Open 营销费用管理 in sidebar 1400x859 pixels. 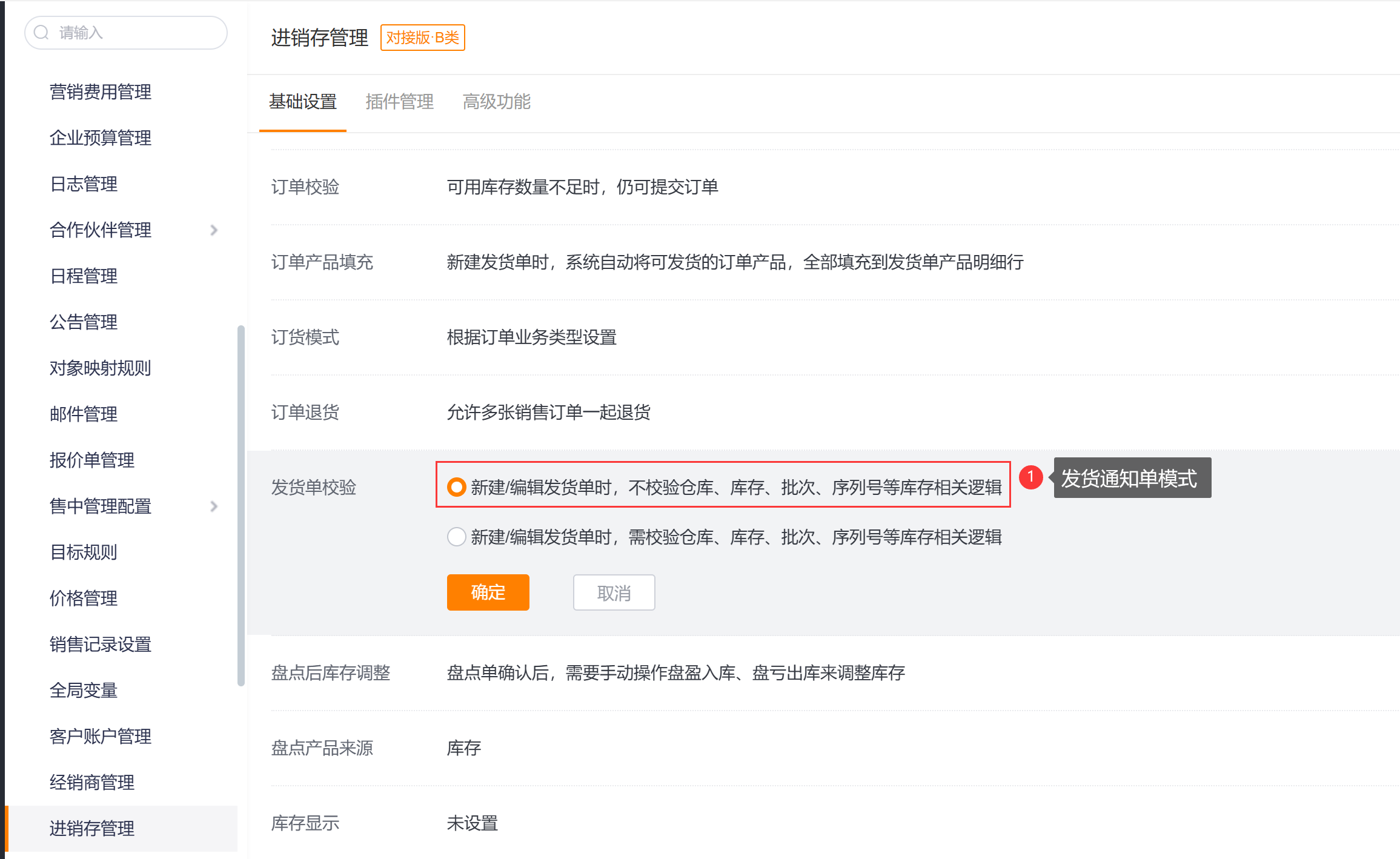click(101, 92)
